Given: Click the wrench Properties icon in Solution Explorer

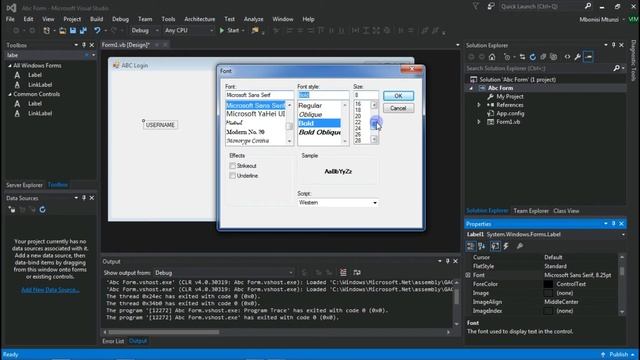Looking at the screenshot, I should (x=578, y=57).
